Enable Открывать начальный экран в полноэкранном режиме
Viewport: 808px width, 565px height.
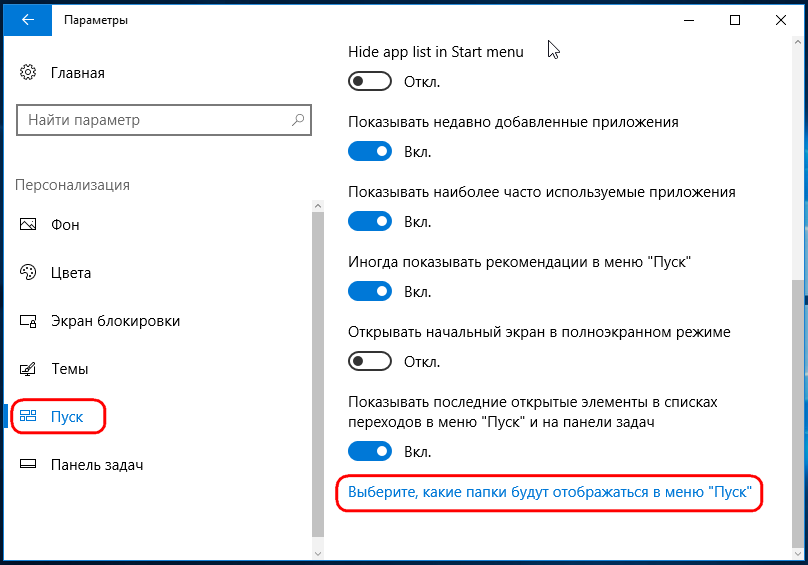click(x=369, y=361)
